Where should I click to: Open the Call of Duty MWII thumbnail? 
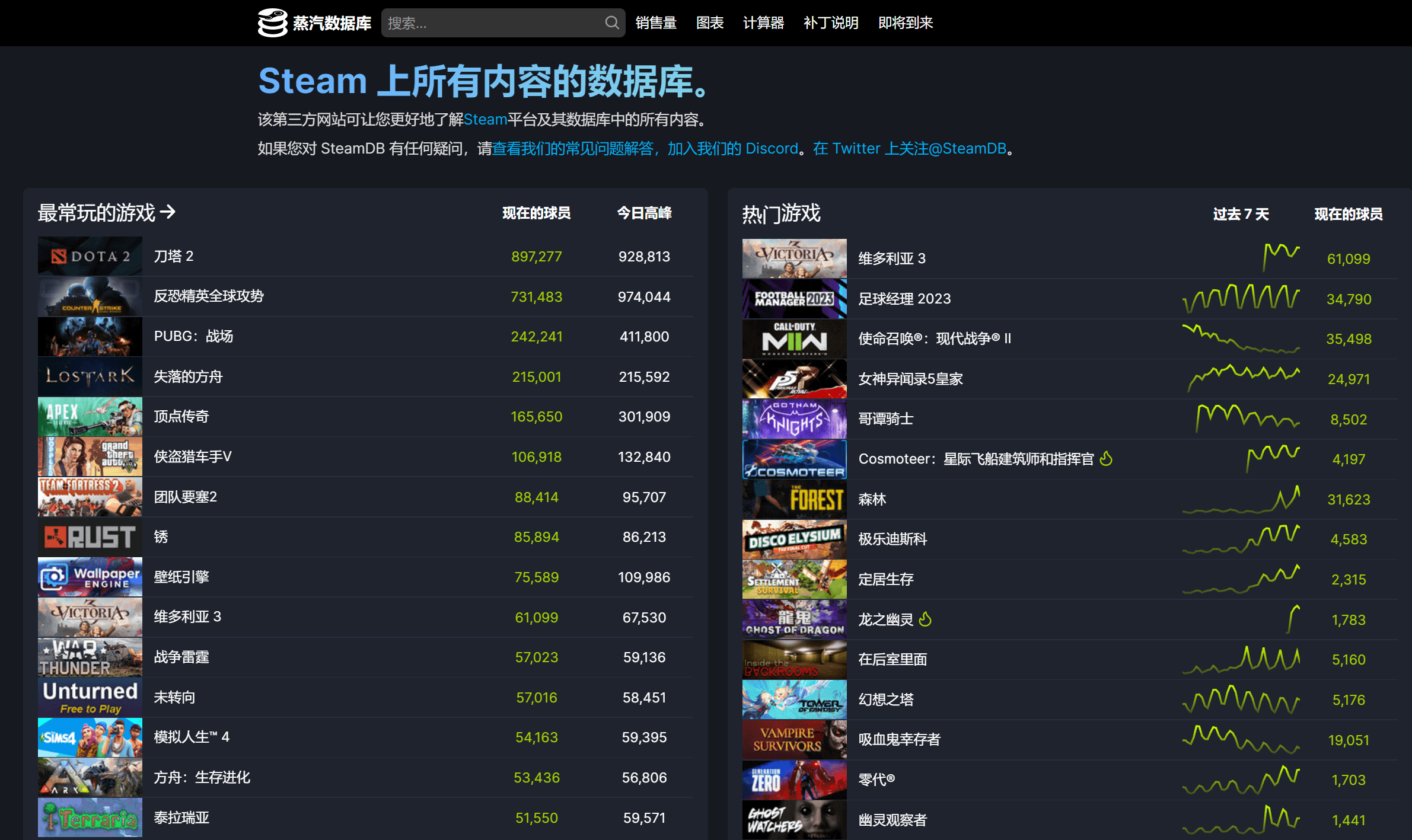(x=795, y=338)
